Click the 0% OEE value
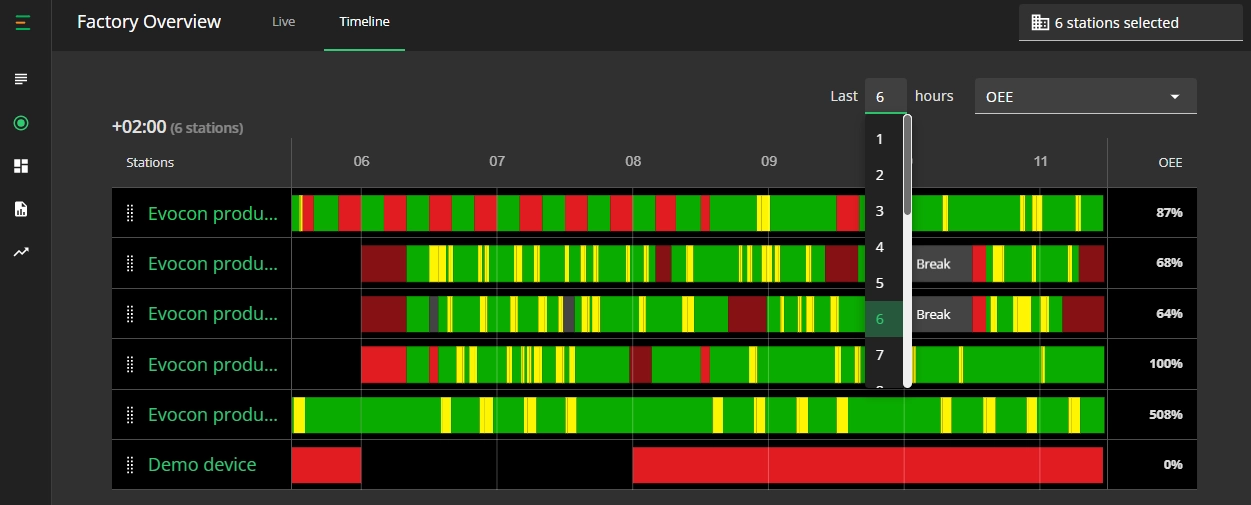The height and width of the screenshot is (505, 1251). [x=1173, y=465]
